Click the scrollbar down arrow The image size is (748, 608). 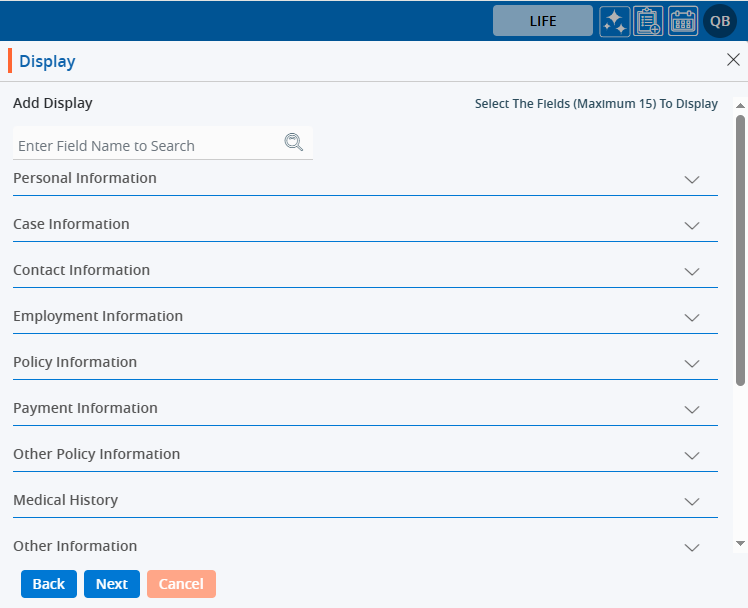click(740, 544)
